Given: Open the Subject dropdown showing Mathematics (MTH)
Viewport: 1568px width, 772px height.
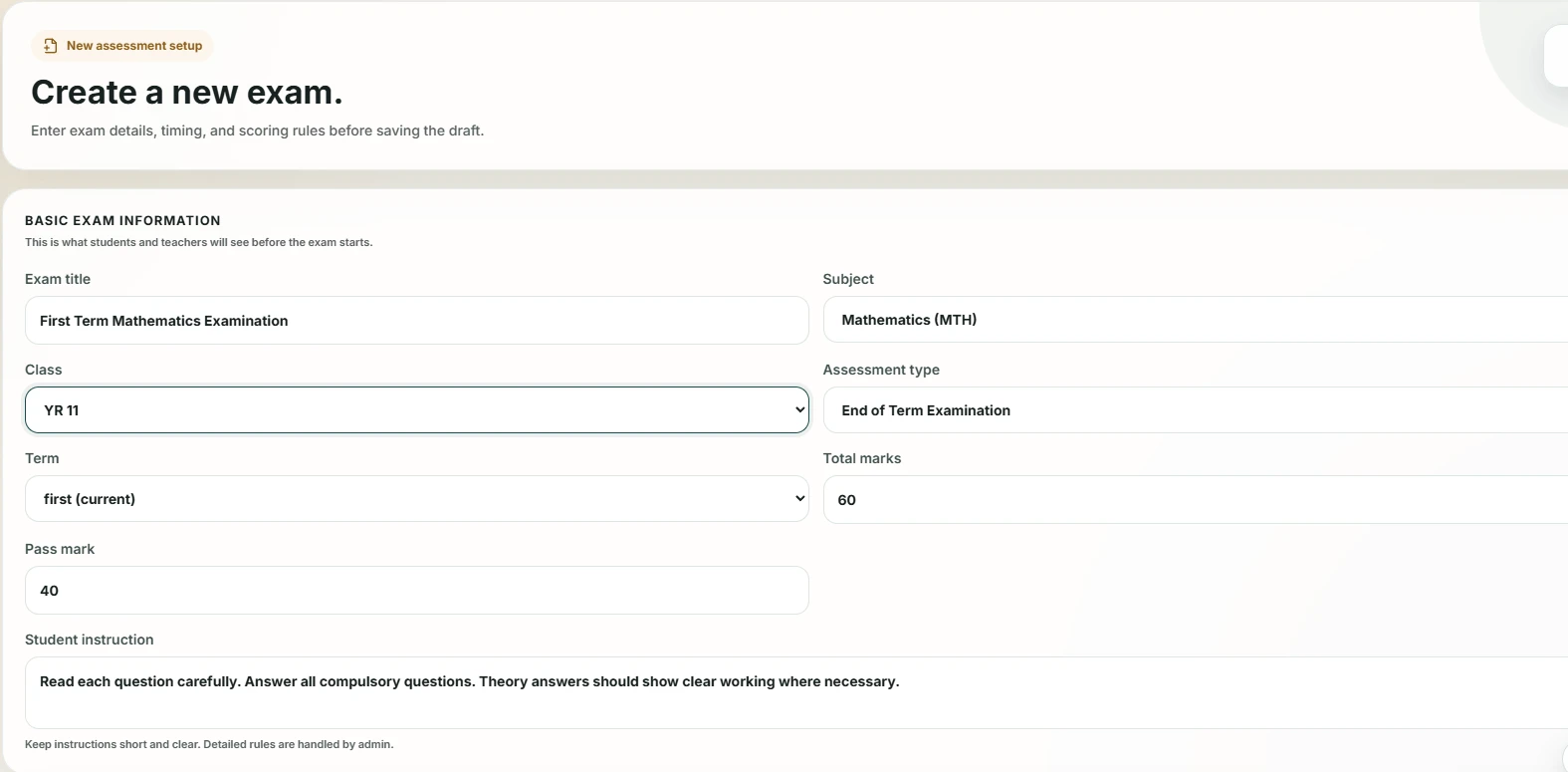Looking at the screenshot, I should tap(1196, 320).
